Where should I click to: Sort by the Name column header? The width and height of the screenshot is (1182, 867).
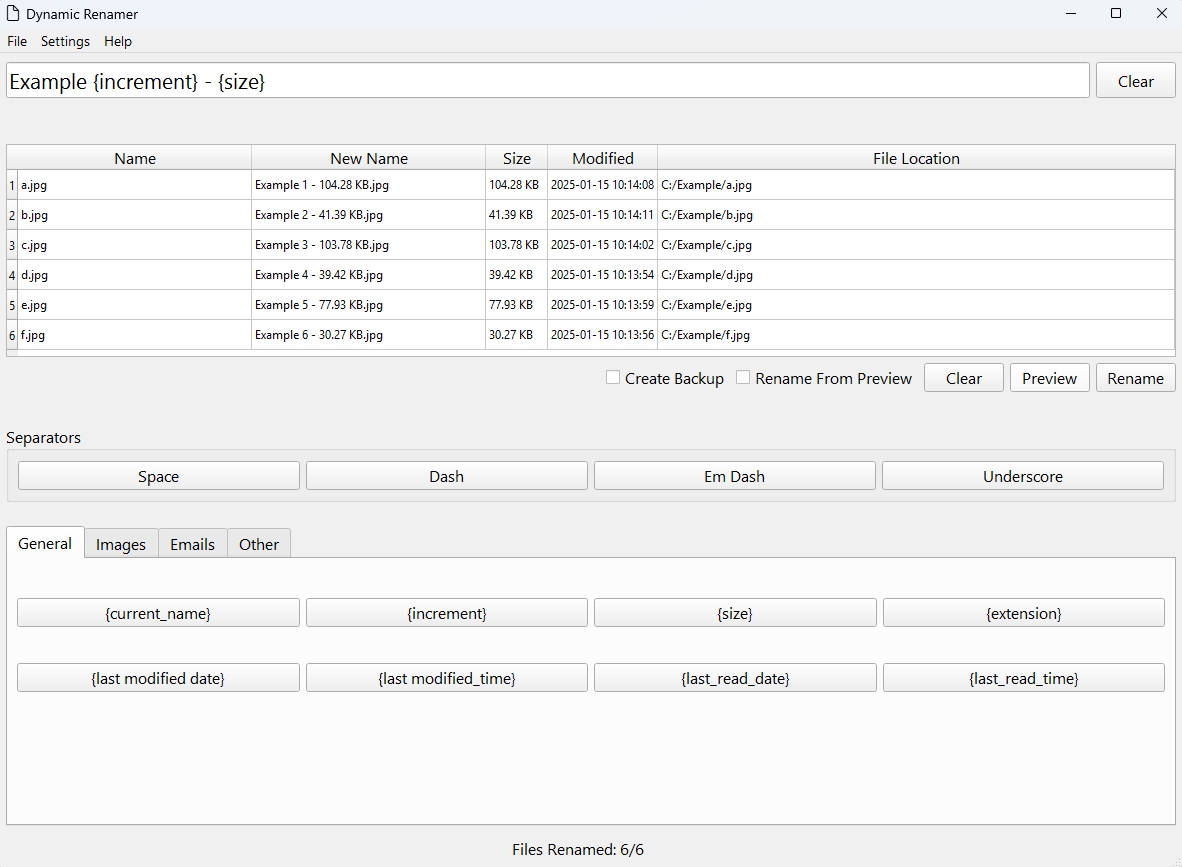135,158
